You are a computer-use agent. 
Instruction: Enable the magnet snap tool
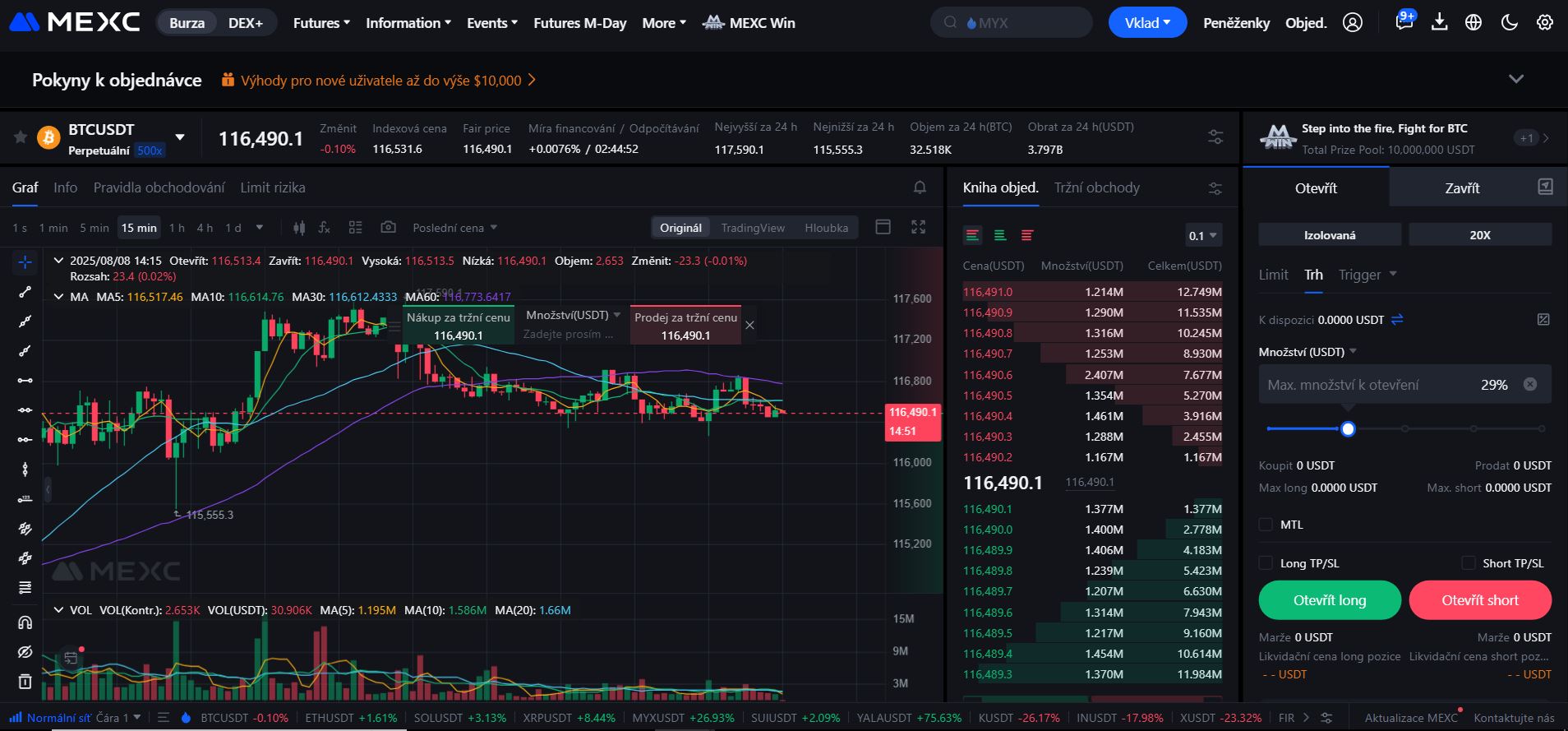[25, 622]
